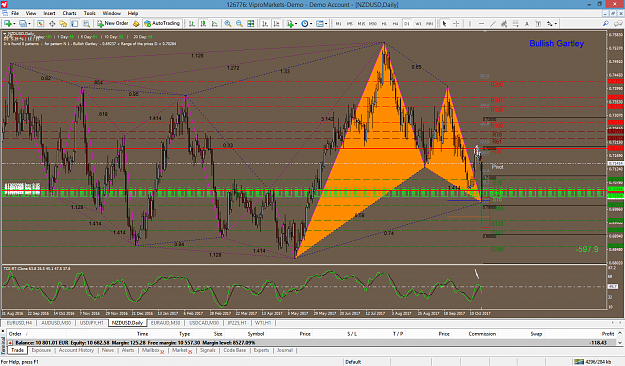Click the New Chart toolbar icon
Viewport: 625px width, 366px height.
pos(7,24)
